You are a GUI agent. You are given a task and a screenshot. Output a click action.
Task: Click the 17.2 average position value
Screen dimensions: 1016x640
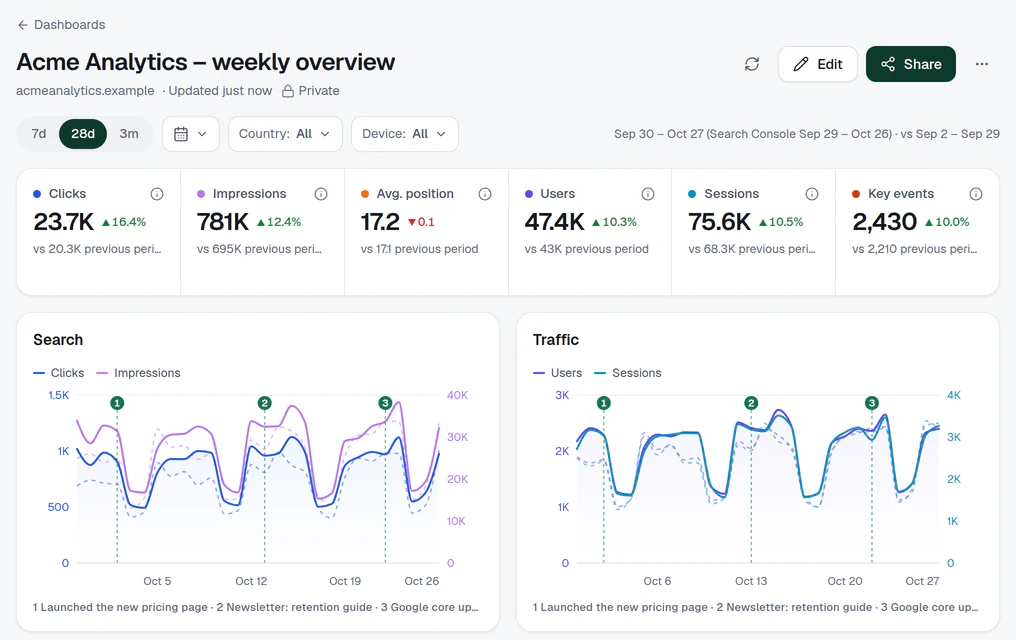[x=380, y=222]
